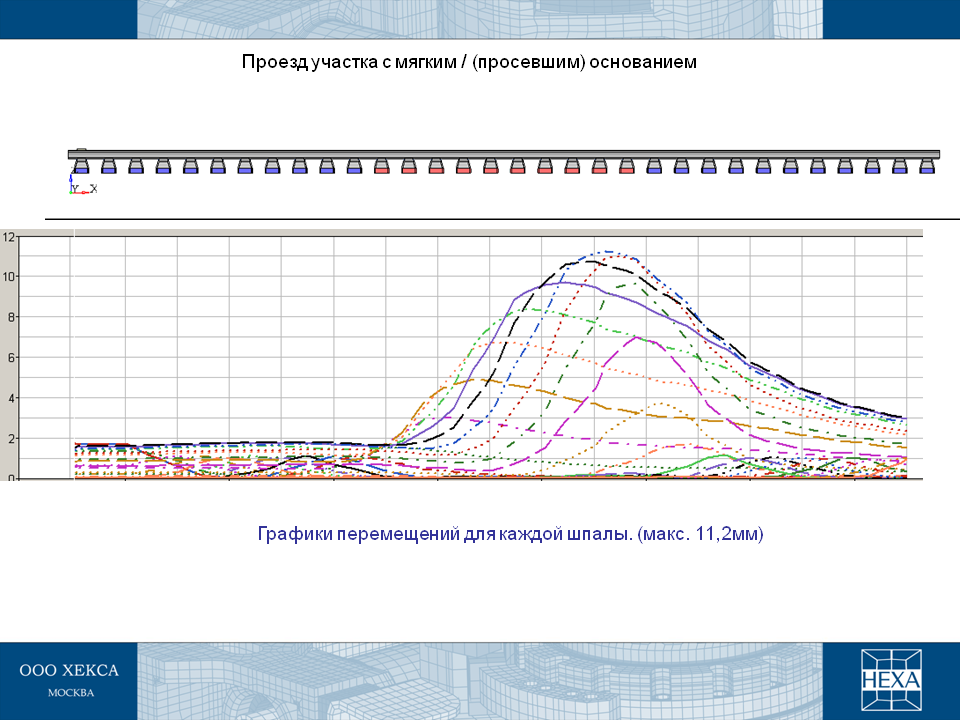Click the XYZ coordinate axis triad
Image resolution: width=960 pixels, height=720 pixels.
[83, 186]
